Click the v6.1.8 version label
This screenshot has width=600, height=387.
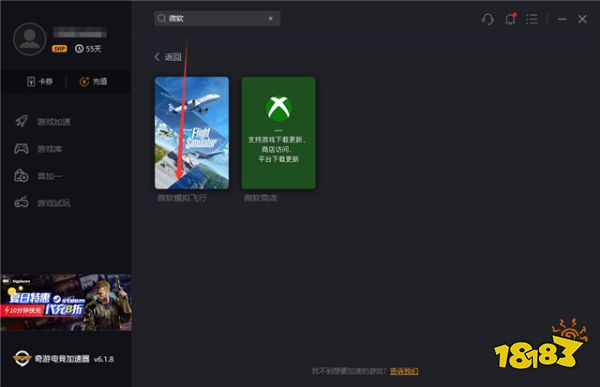point(104,359)
